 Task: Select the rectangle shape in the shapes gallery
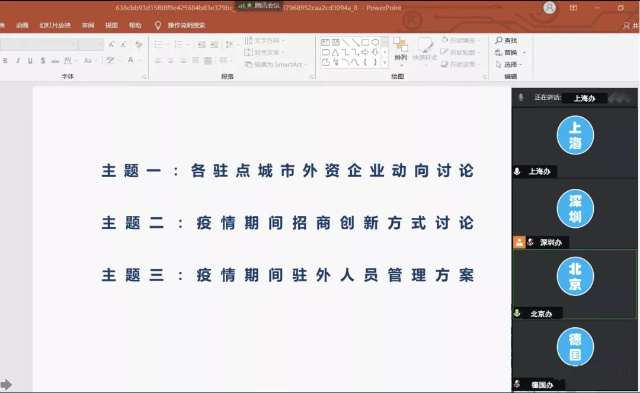pos(365,42)
